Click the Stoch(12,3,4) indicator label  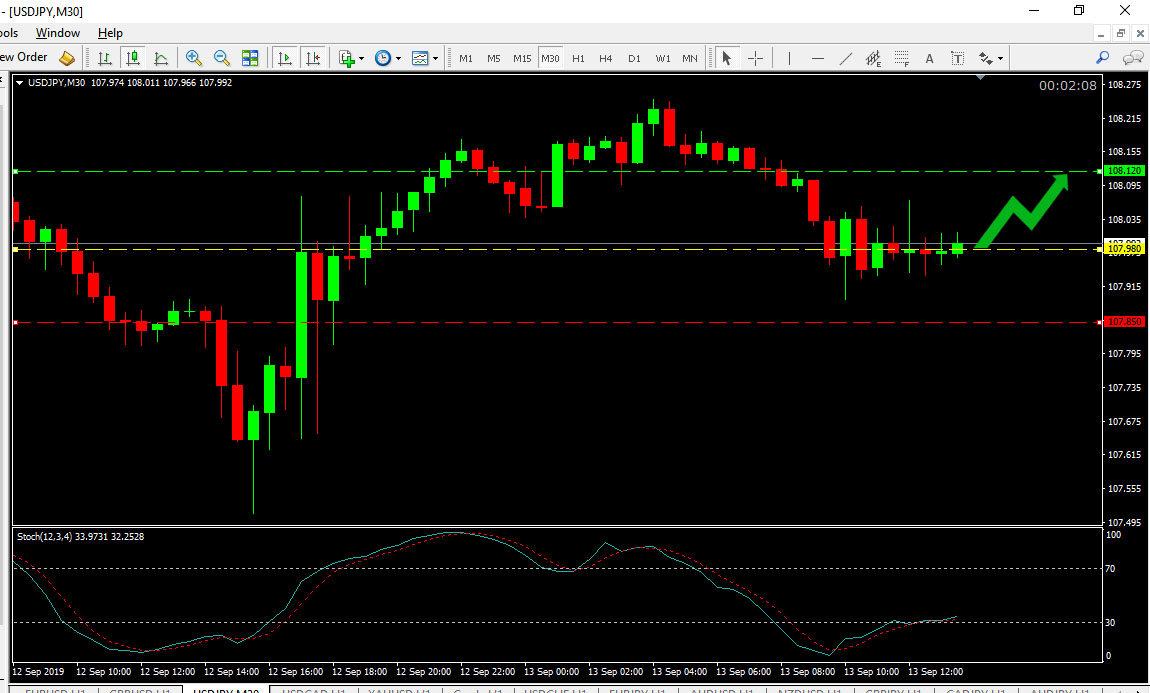point(81,537)
